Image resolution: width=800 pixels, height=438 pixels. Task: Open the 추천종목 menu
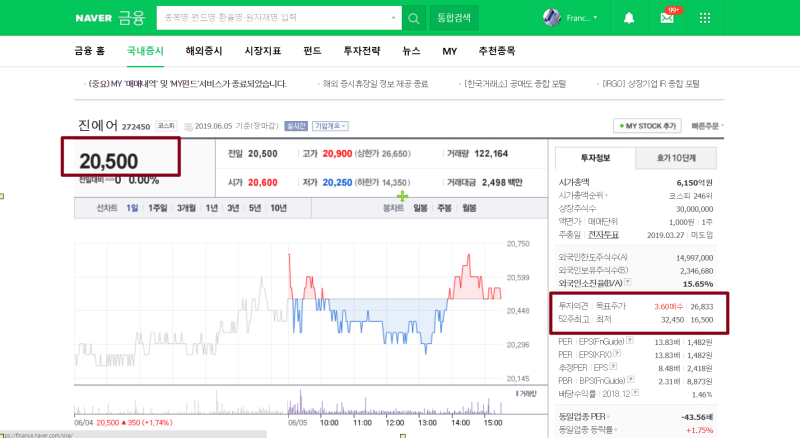point(497,51)
